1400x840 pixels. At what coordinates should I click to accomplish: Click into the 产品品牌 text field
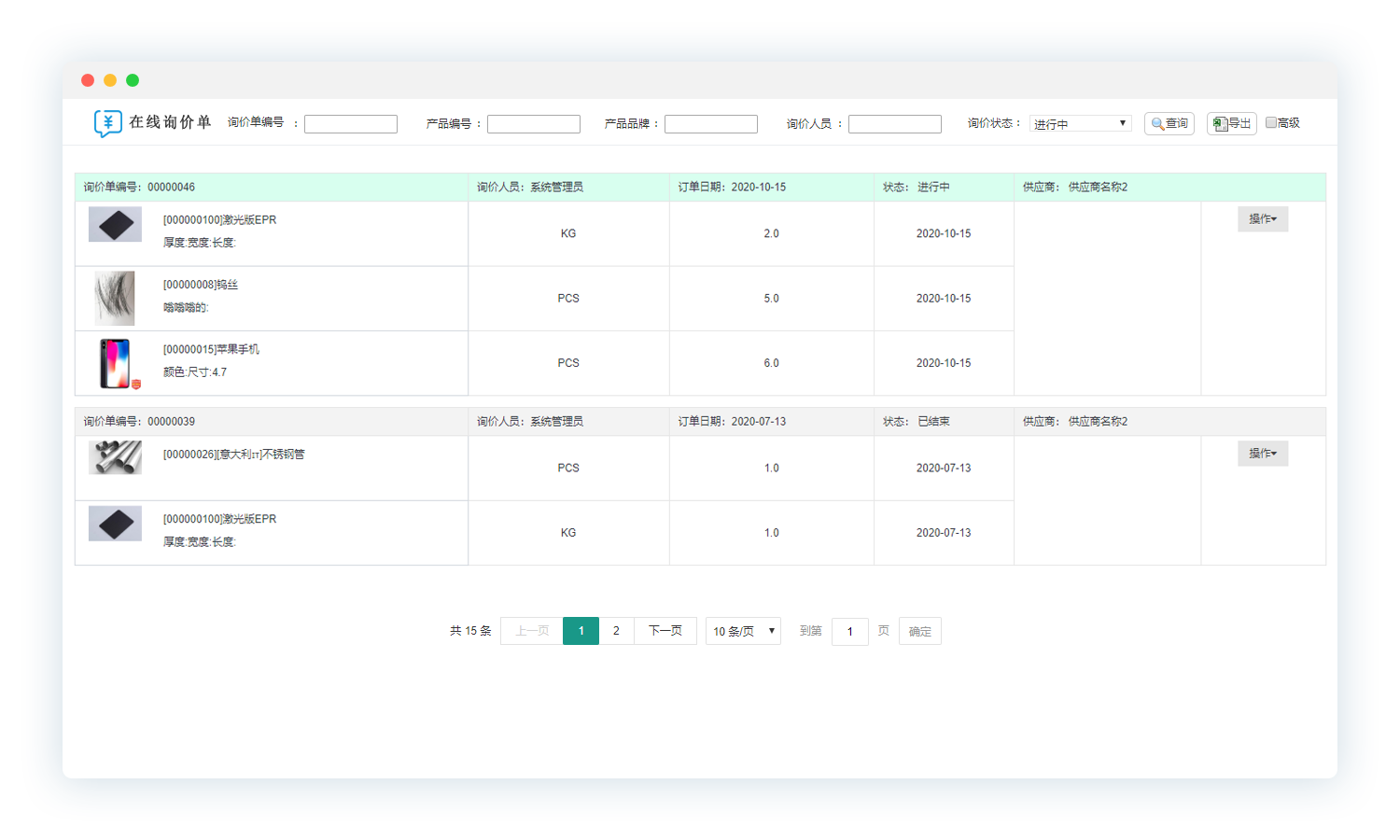click(710, 124)
